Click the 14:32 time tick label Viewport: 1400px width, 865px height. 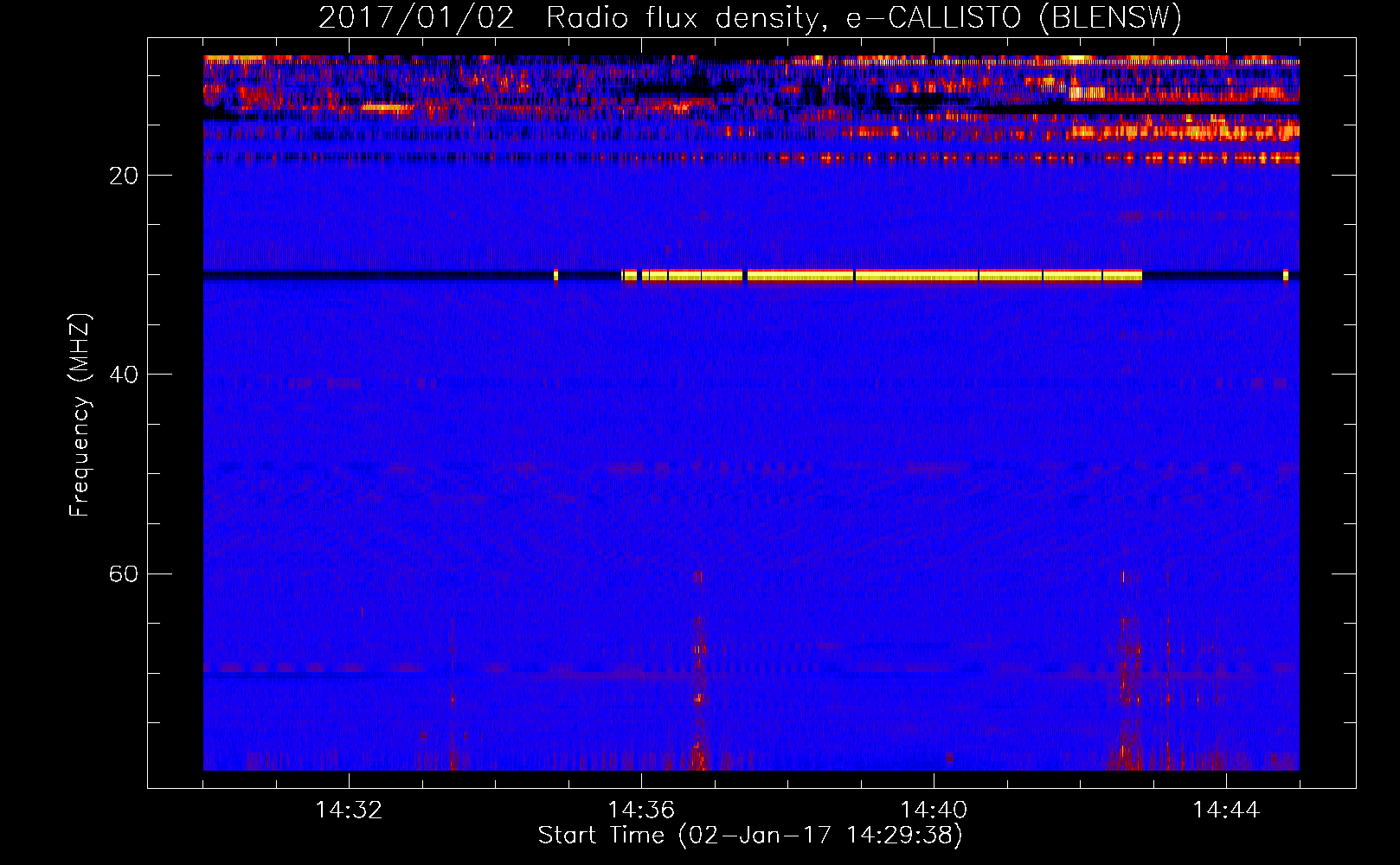coord(349,811)
